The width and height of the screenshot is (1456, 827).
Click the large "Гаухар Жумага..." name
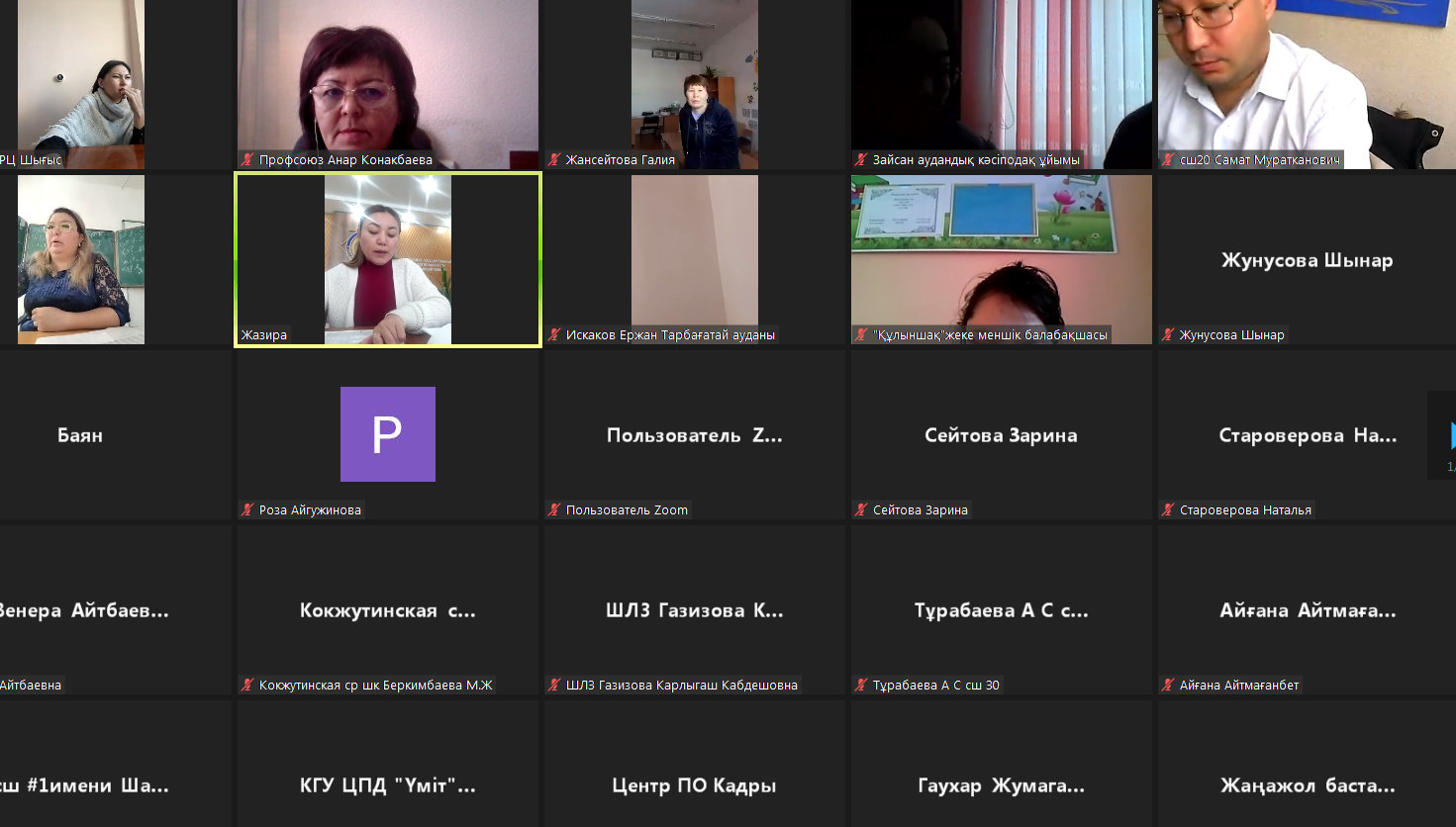pyautogui.click(x=1002, y=785)
